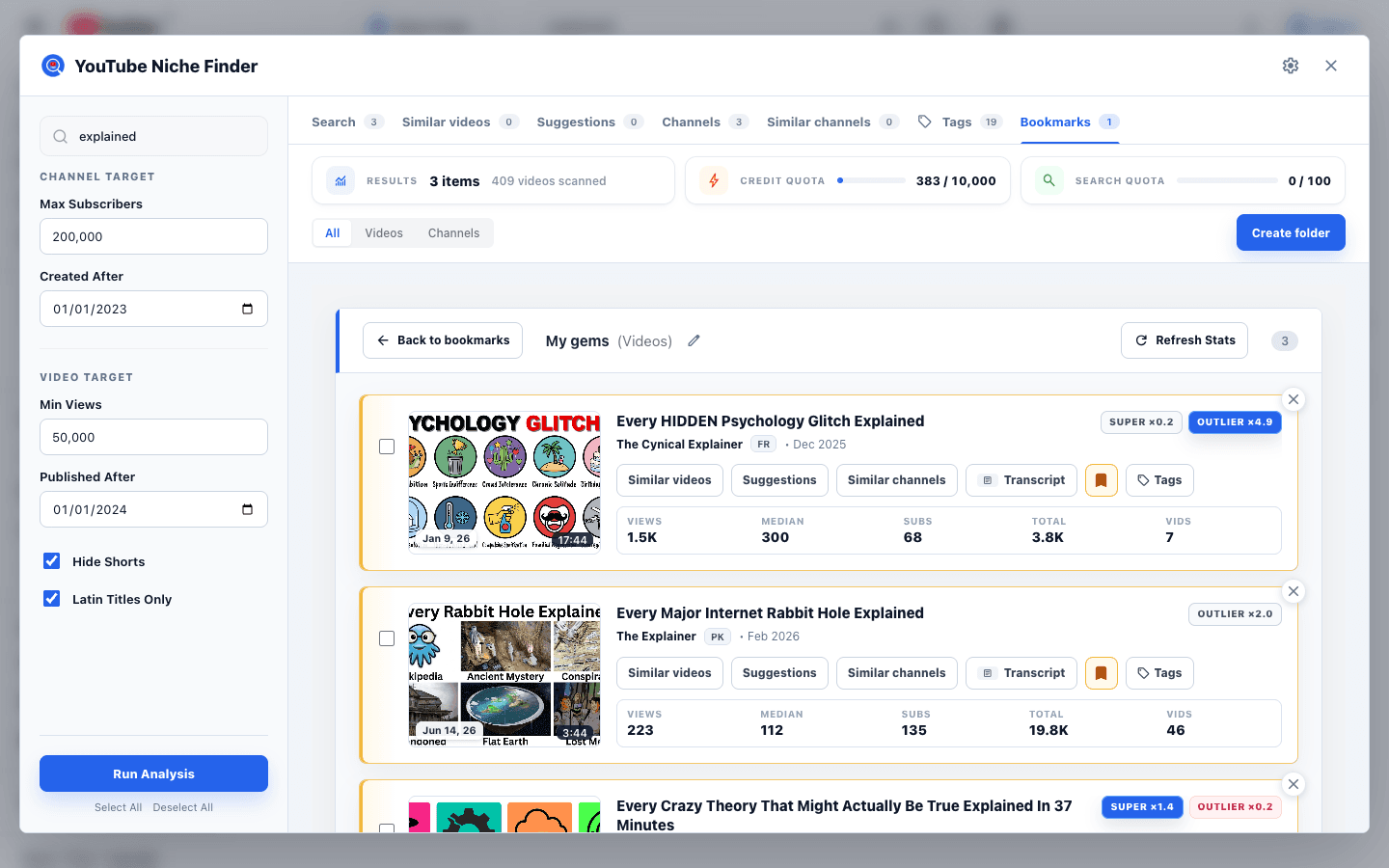Open Published After calendar picker icon
This screenshot has width=1389, height=868.
247,509
